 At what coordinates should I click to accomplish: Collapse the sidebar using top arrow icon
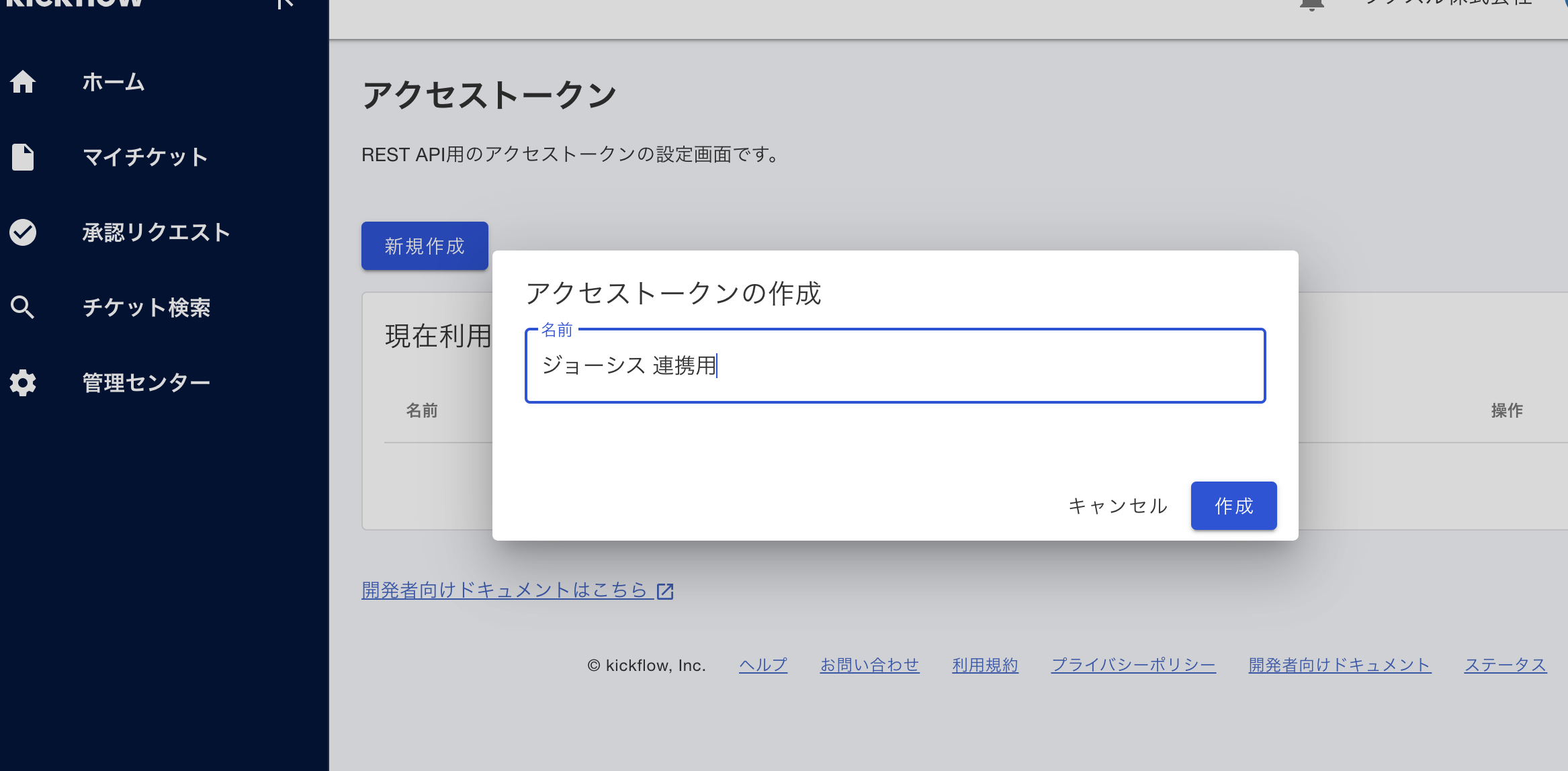(285, 3)
